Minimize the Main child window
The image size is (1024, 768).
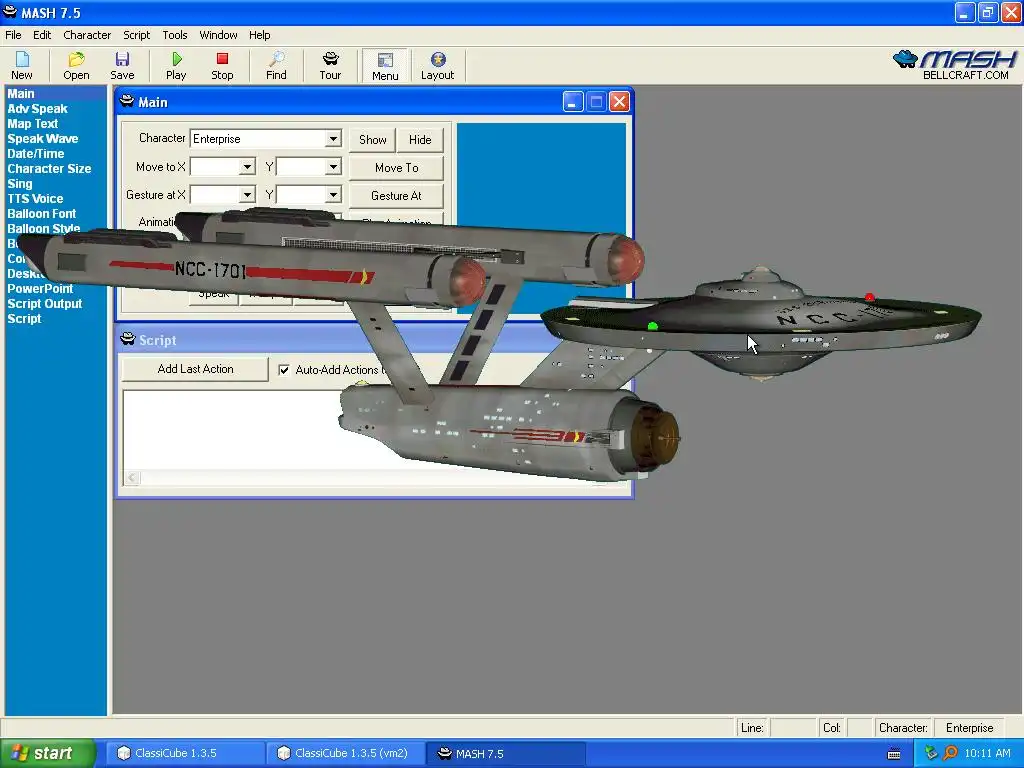(573, 102)
